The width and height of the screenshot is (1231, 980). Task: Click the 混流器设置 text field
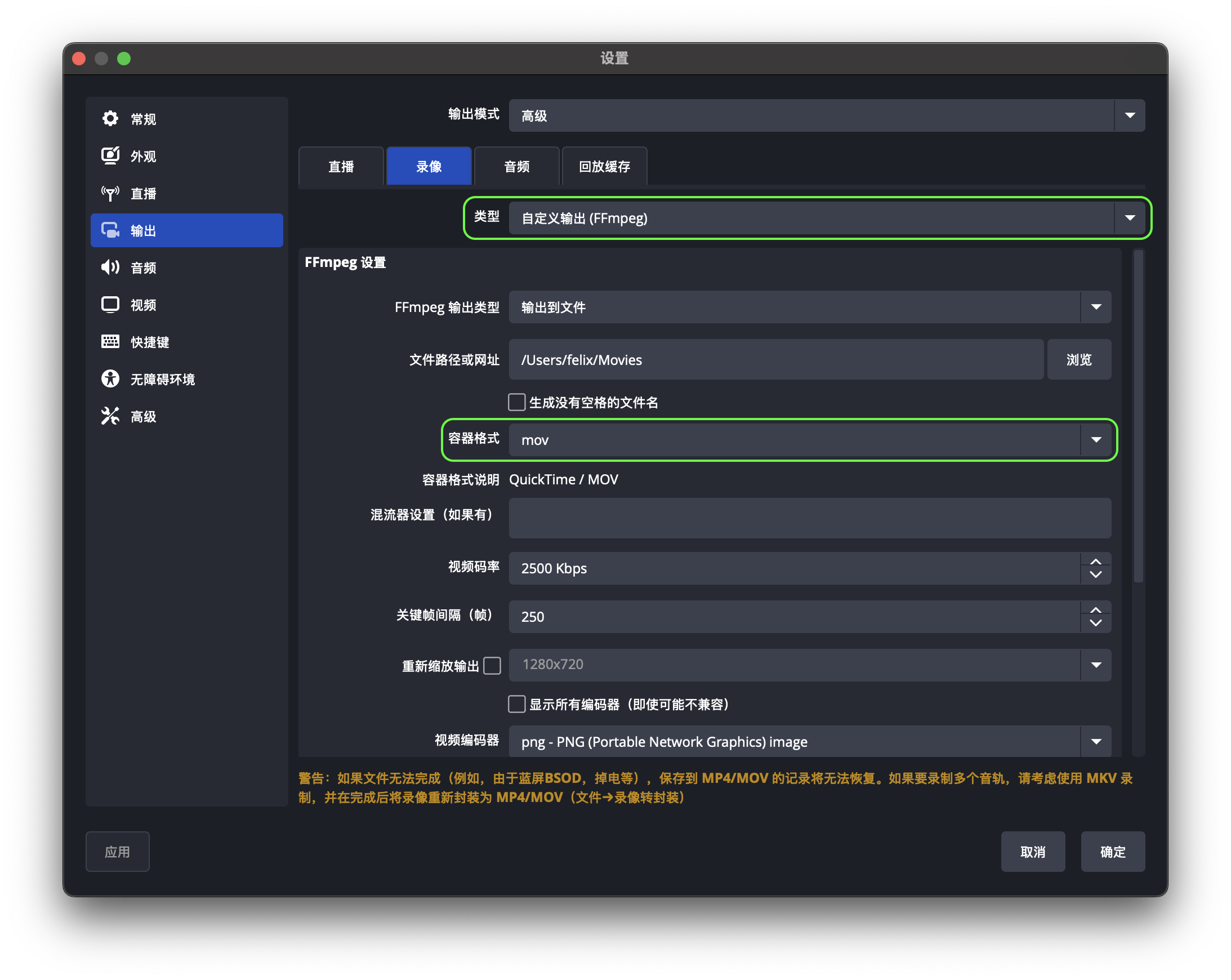(x=810, y=518)
